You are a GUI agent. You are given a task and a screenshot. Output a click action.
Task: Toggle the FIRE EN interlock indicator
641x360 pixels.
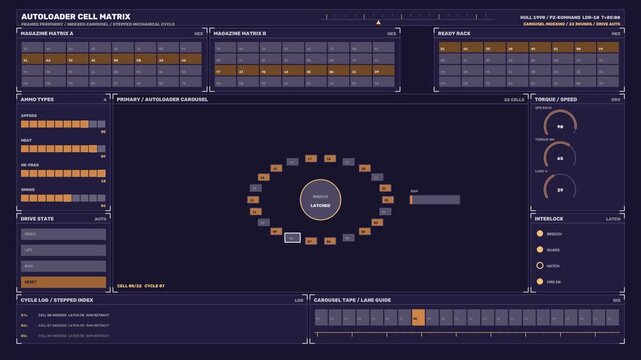point(540,282)
